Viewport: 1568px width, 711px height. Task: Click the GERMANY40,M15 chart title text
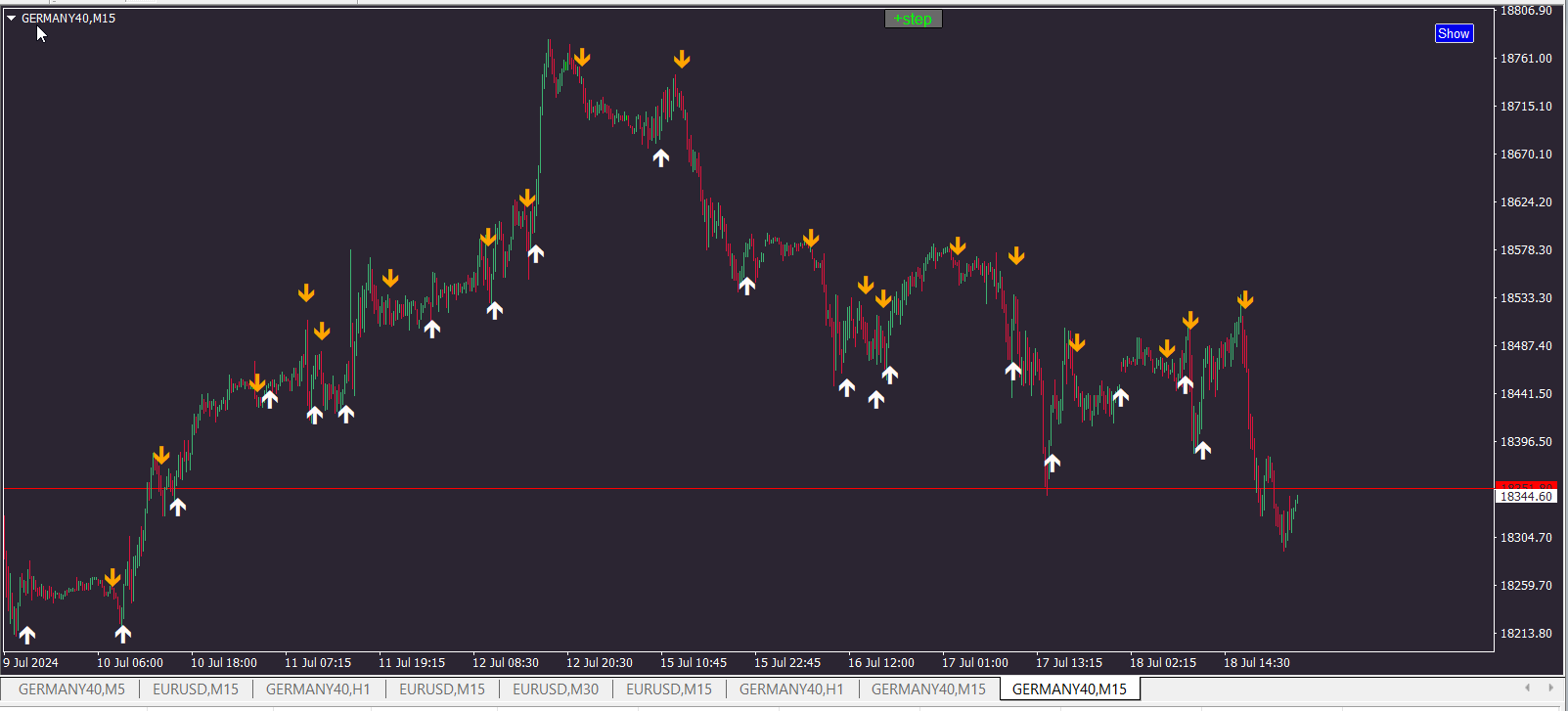click(x=68, y=19)
